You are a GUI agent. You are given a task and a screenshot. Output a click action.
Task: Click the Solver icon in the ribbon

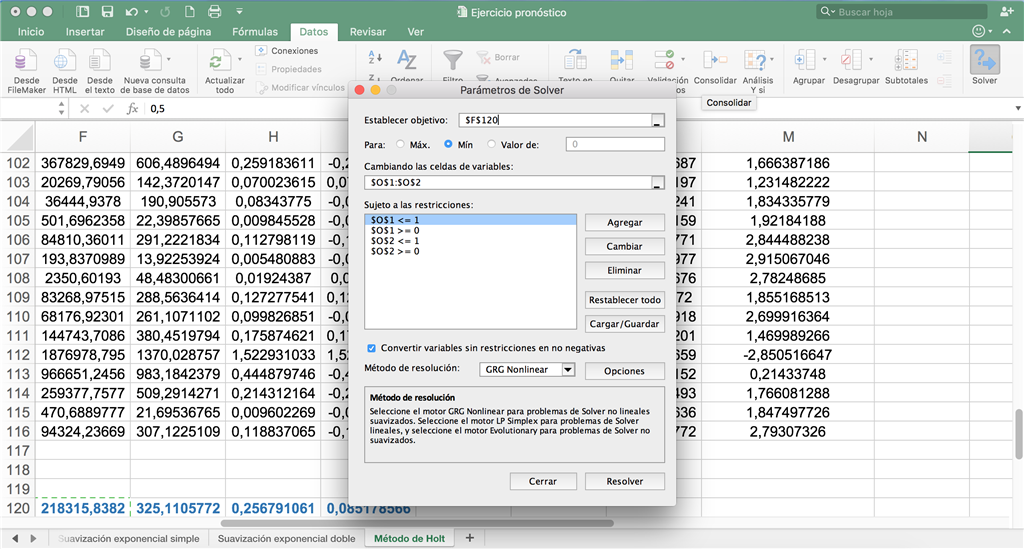(x=985, y=62)
